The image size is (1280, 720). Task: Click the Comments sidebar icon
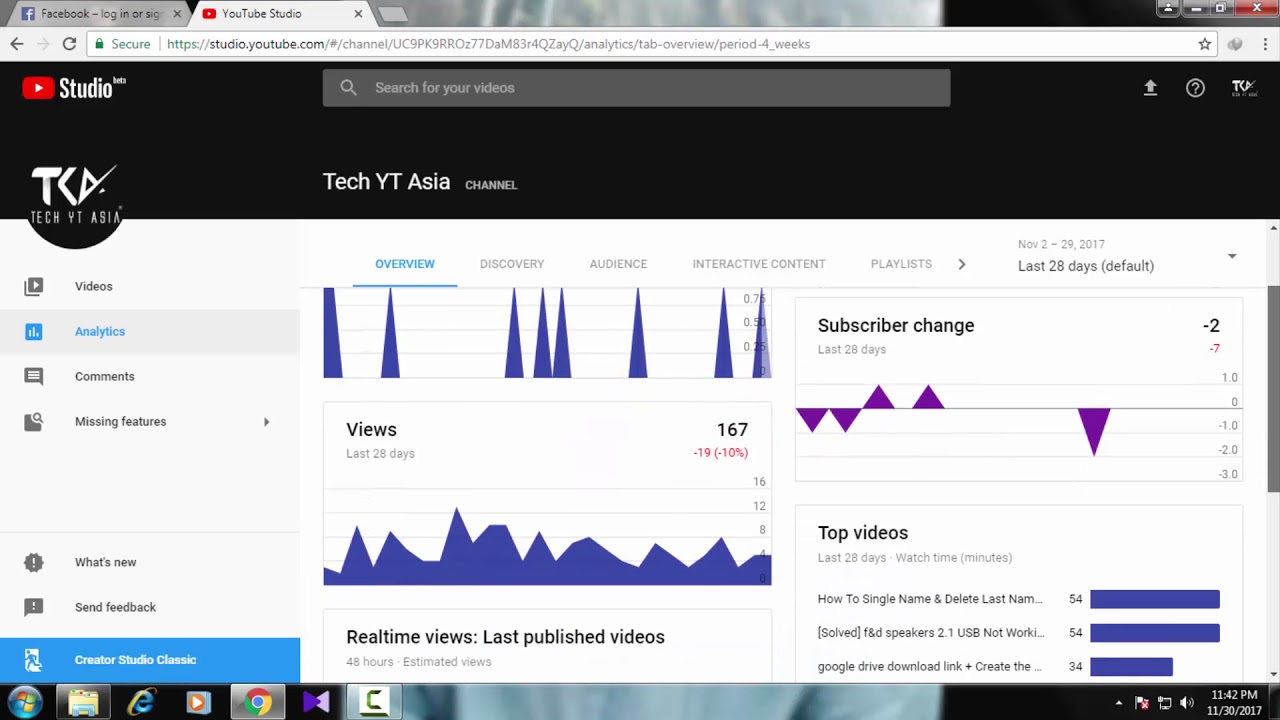click(x=34, y=376)
